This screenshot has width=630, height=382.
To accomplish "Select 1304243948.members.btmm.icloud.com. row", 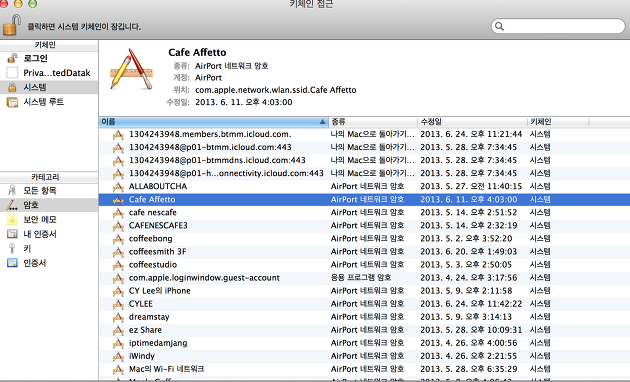I will (364, 134).
